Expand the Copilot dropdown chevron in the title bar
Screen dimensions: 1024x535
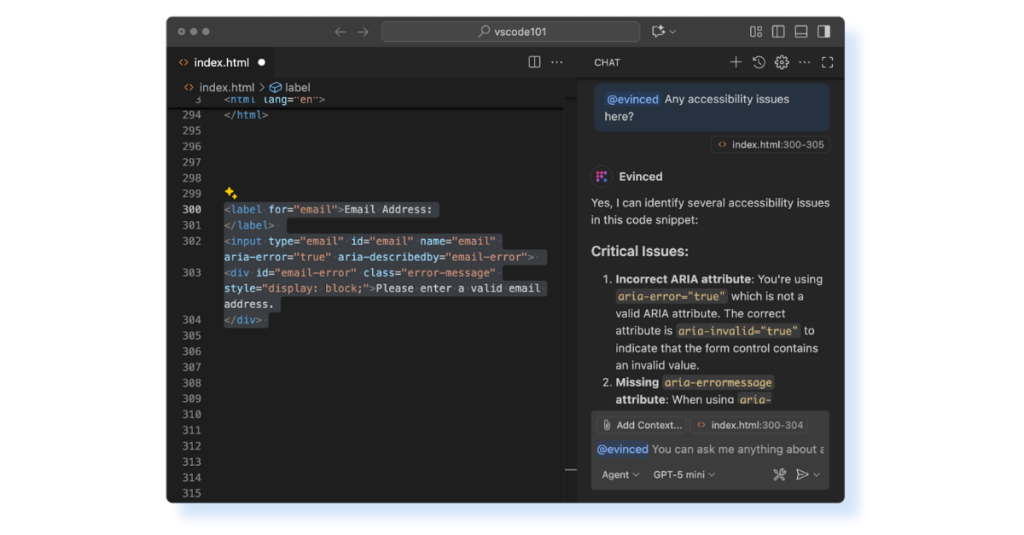click(673, 31)
